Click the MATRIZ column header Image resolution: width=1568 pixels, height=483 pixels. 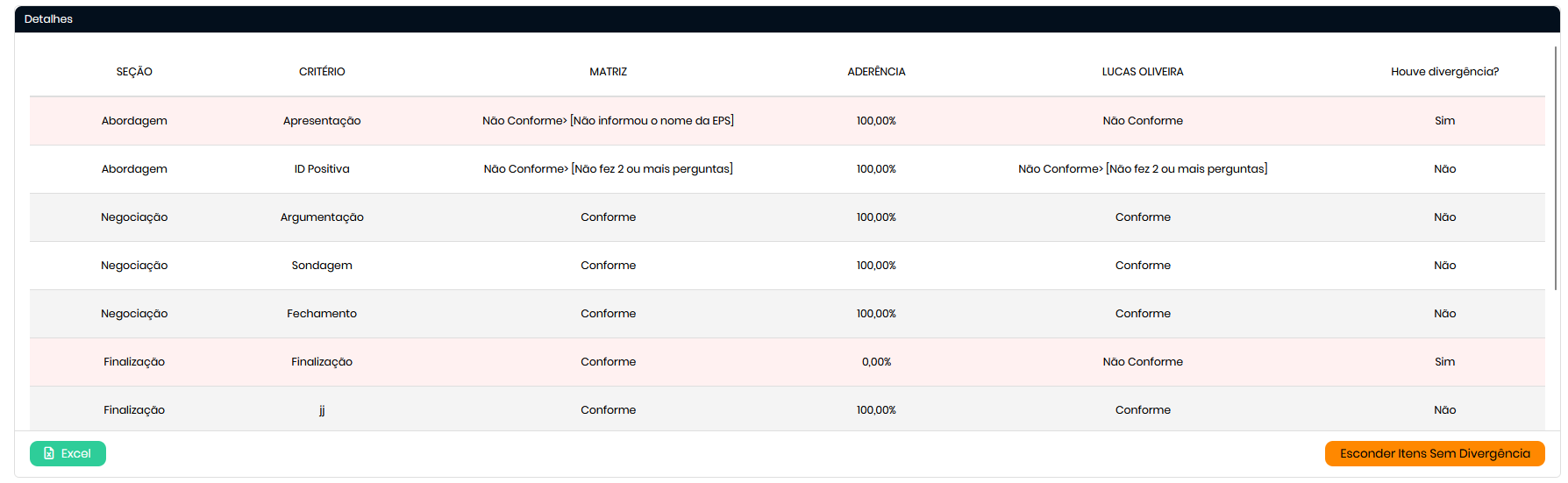608,72
